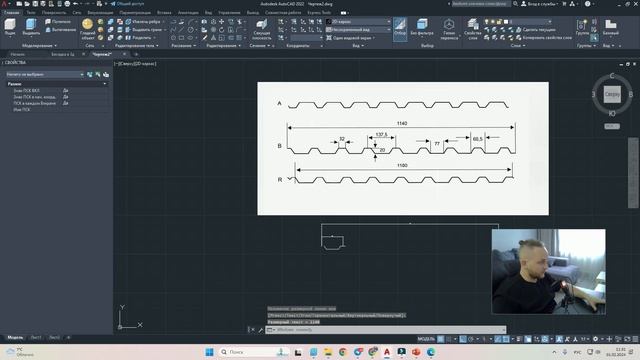The image size is (640, 360).
Task: Expand the Моделирование panel
Action: [40, 46]
